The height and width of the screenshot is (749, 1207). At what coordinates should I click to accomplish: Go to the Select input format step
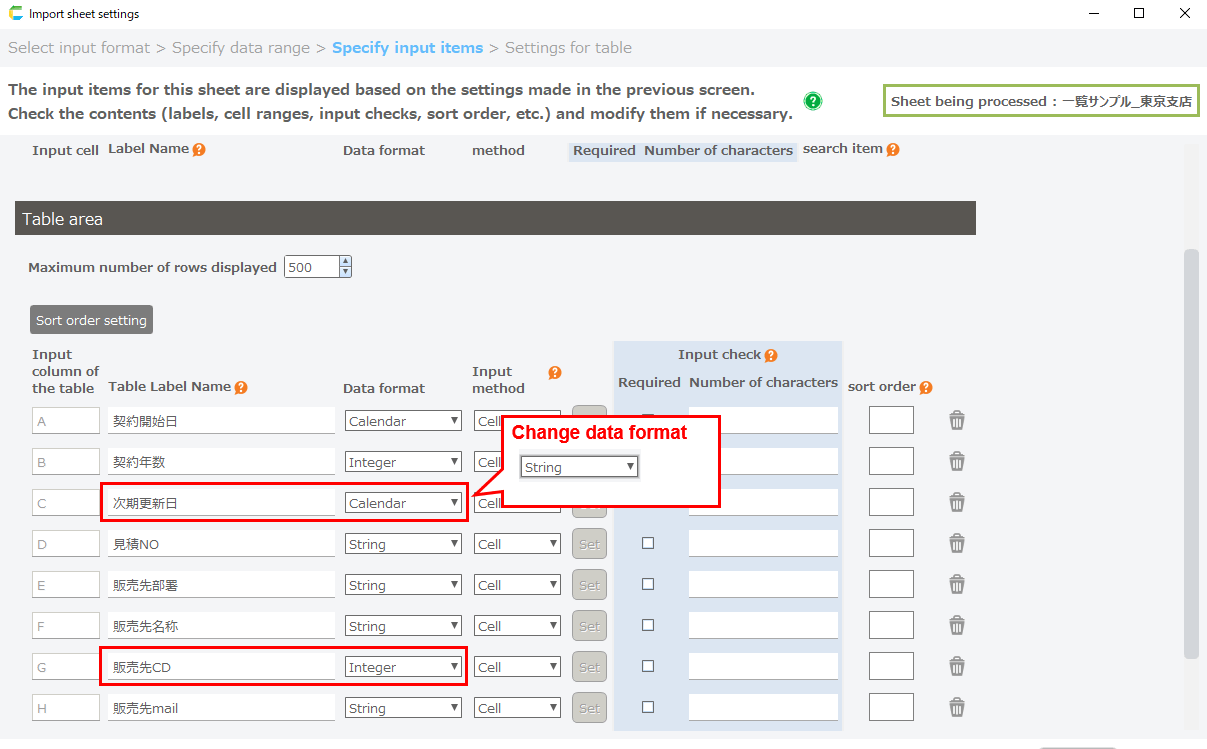point(79,48)
